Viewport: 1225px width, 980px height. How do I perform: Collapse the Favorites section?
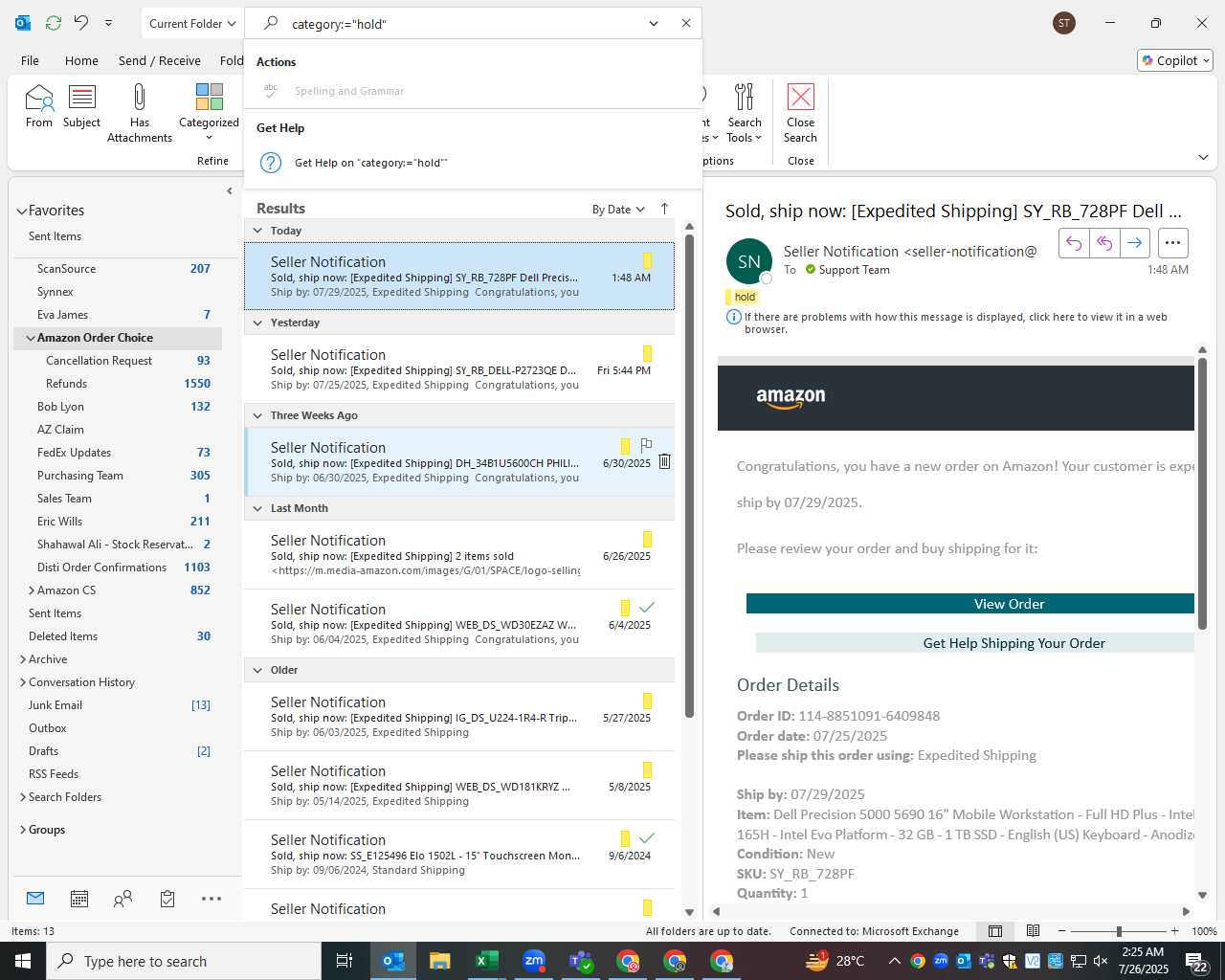tap(22, 212)
